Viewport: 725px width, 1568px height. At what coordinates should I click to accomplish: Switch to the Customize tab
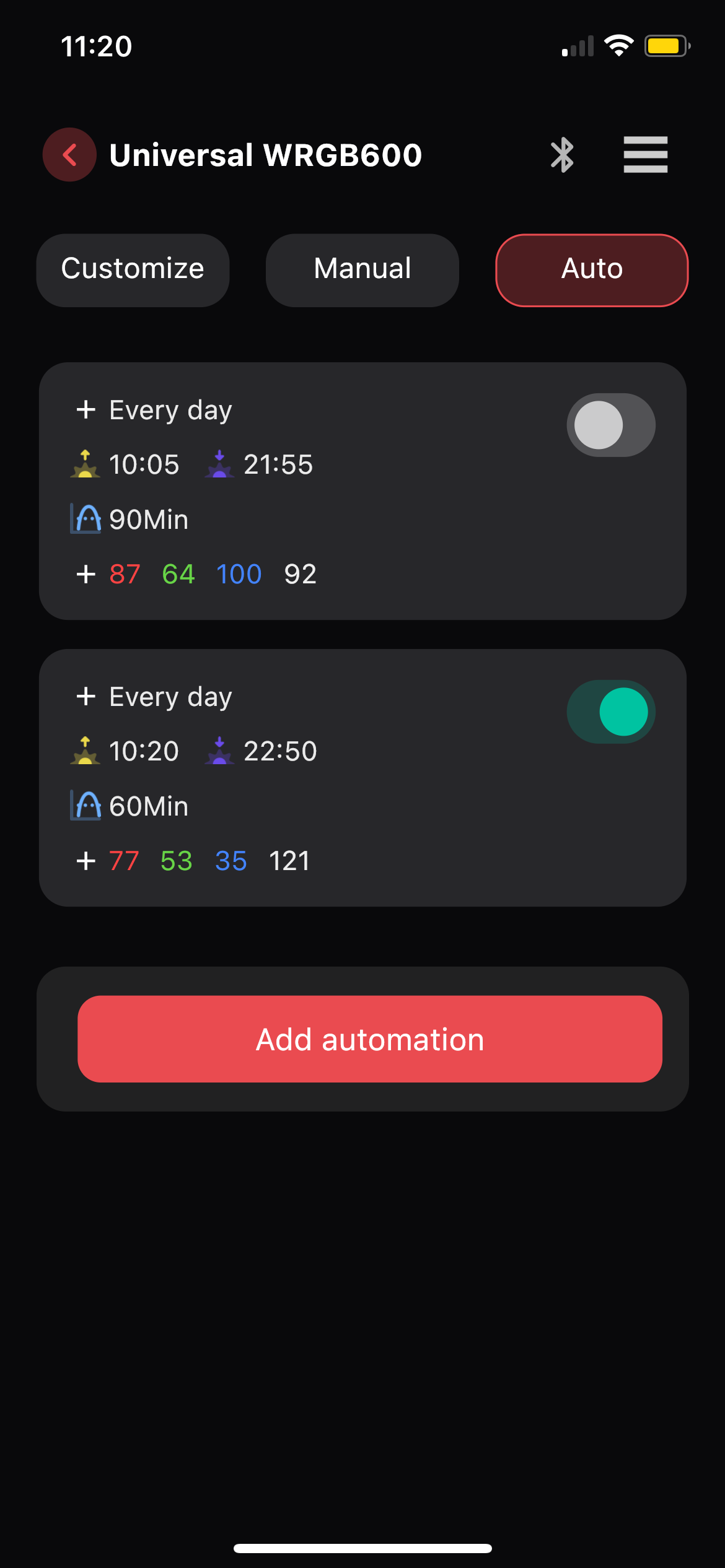(x=133, y=269)
